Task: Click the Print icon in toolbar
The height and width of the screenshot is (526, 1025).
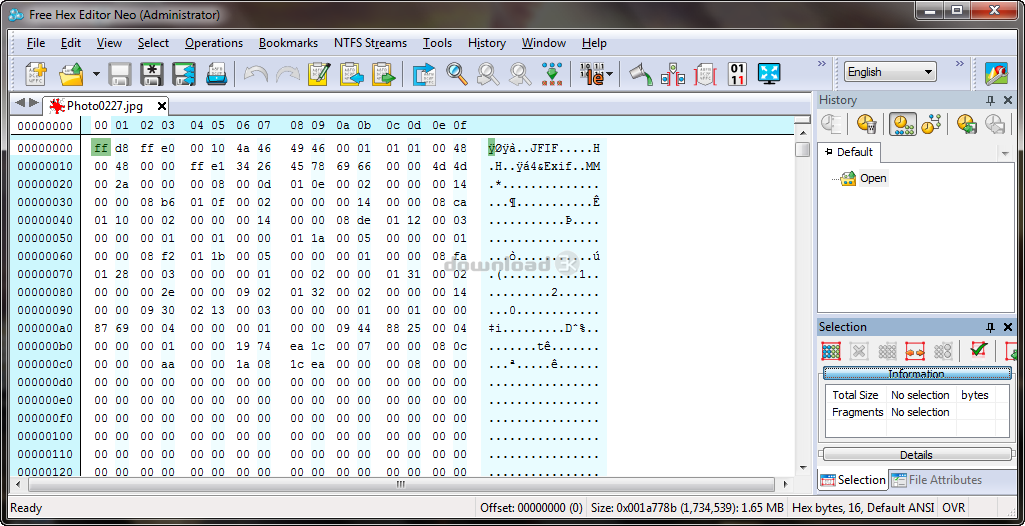Action: tap(216, 74)
